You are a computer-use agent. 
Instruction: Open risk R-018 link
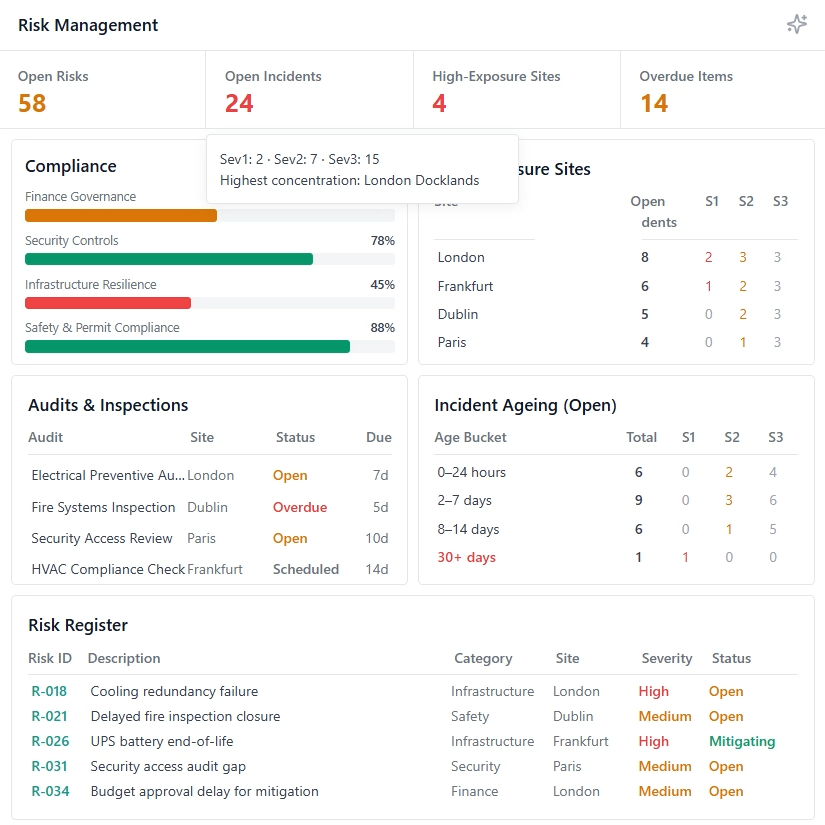click(x=50, y=691)
